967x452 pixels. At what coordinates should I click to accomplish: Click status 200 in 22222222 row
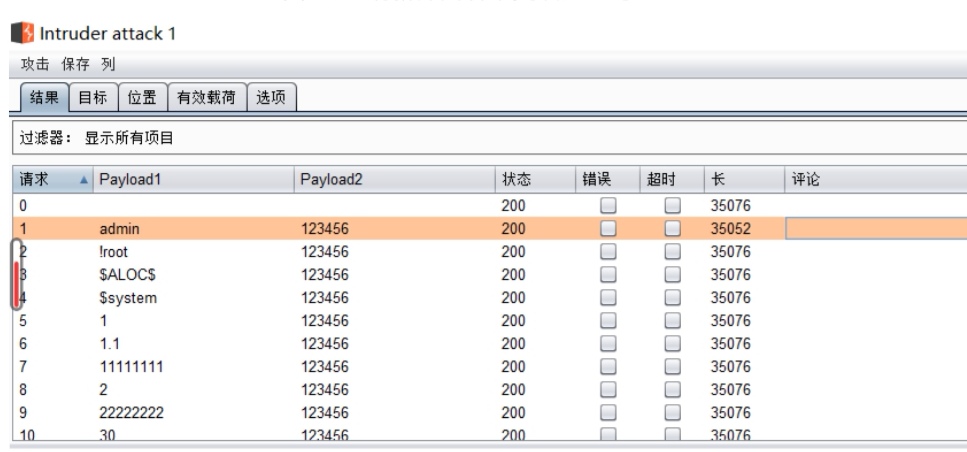[x=513, y=413]
